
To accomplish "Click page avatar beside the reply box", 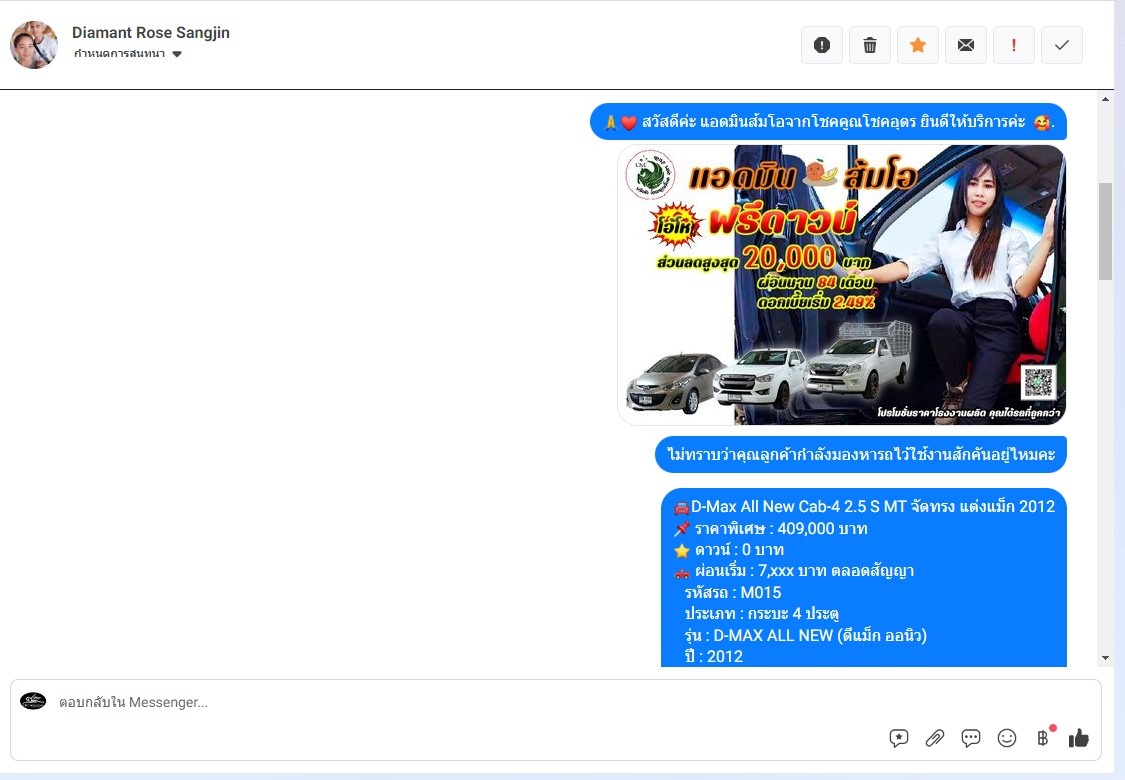I will 32,701.
